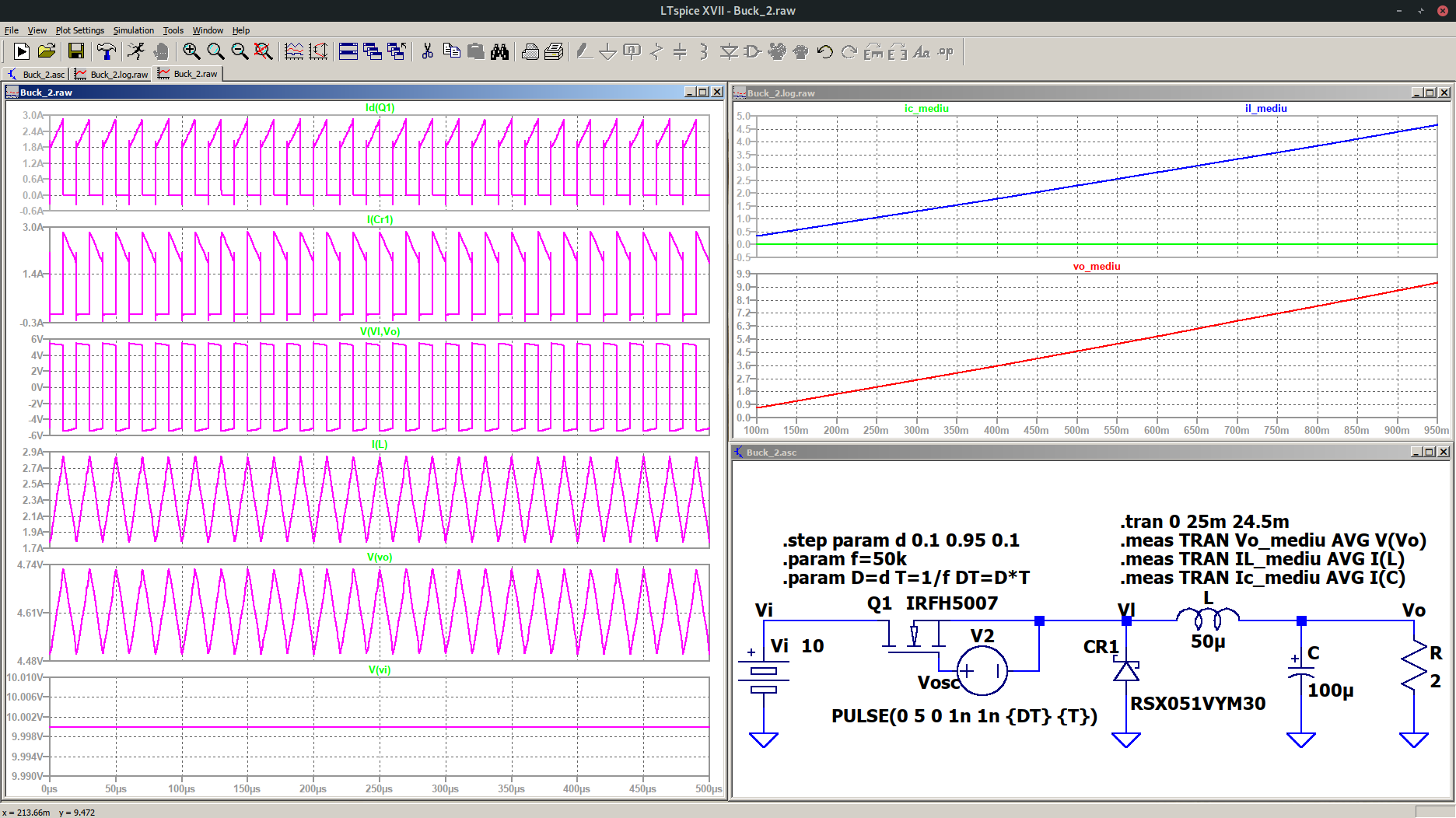Click the Zoom Out magnifier icon
Viewport: 1456px width, 818px height.
coord(240,52)
